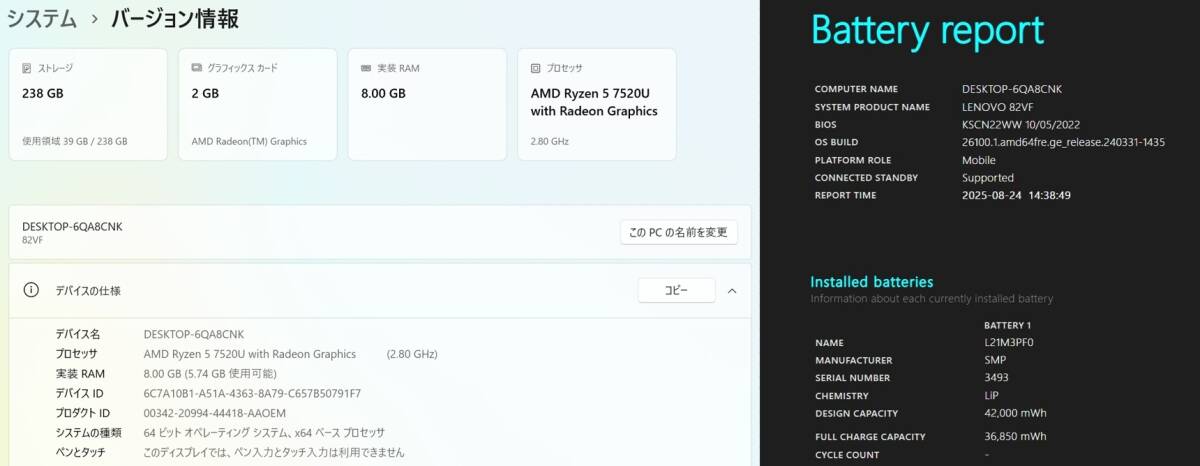1200x466 pixels.
Task: Open the プロセッサ AMD Ryzen 5 card
Action: click(x=597, y=104)
